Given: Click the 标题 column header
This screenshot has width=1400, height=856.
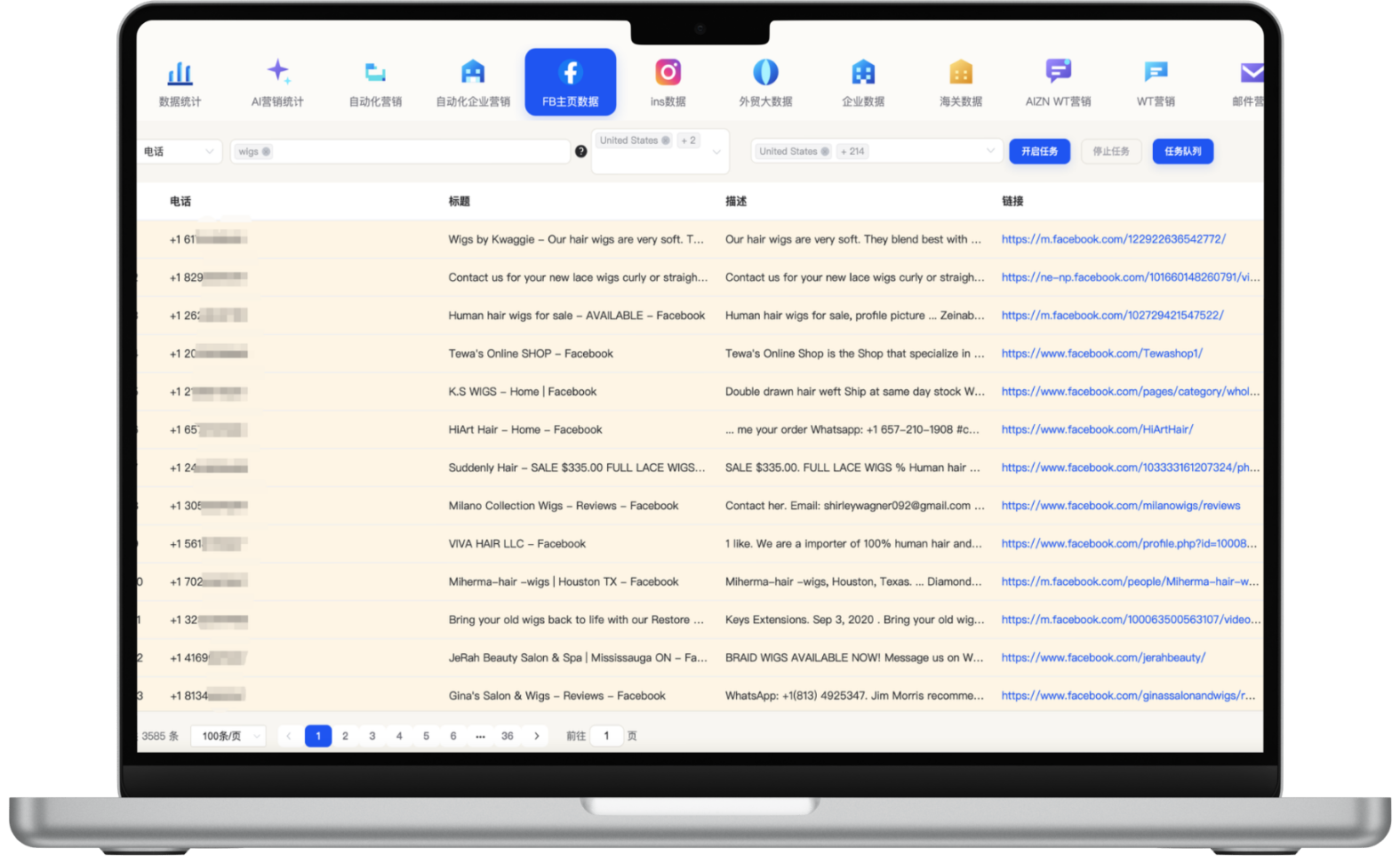Looking at the screenshot, I should [460, 202].
